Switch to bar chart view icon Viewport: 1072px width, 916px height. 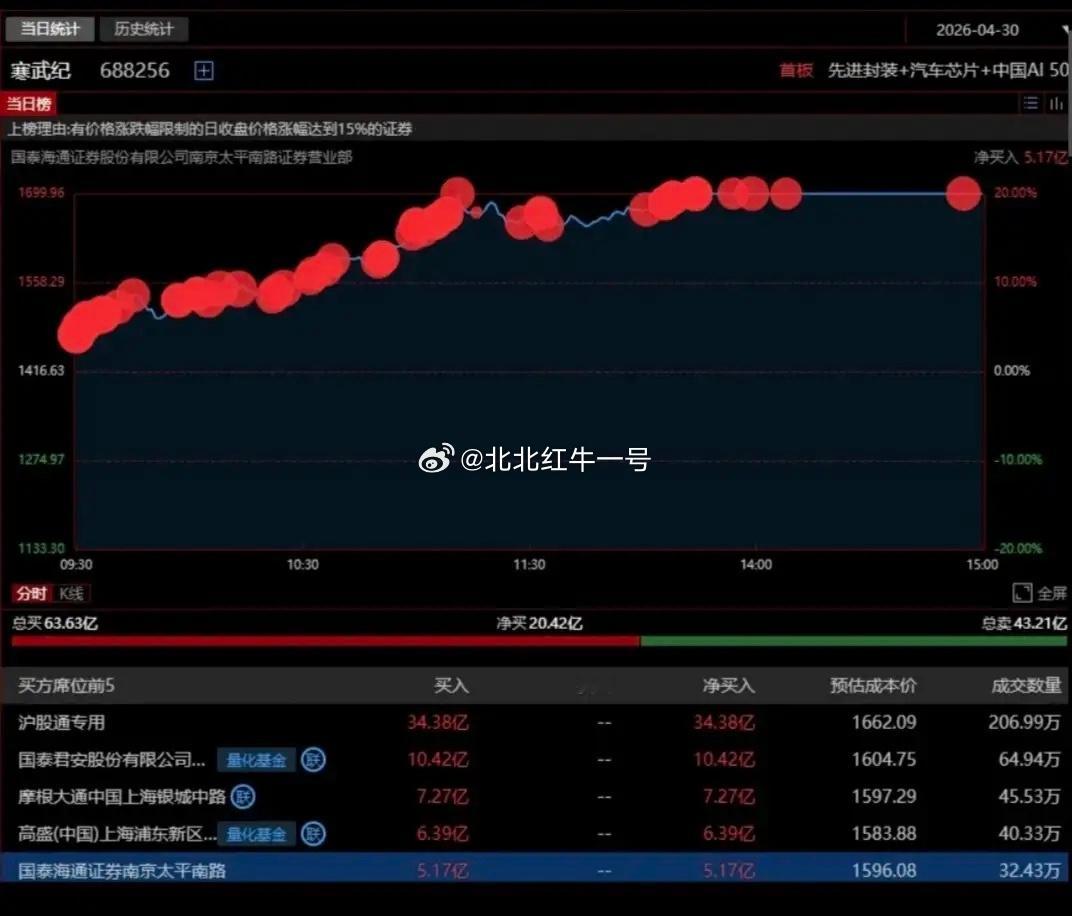coord(1056,103)
